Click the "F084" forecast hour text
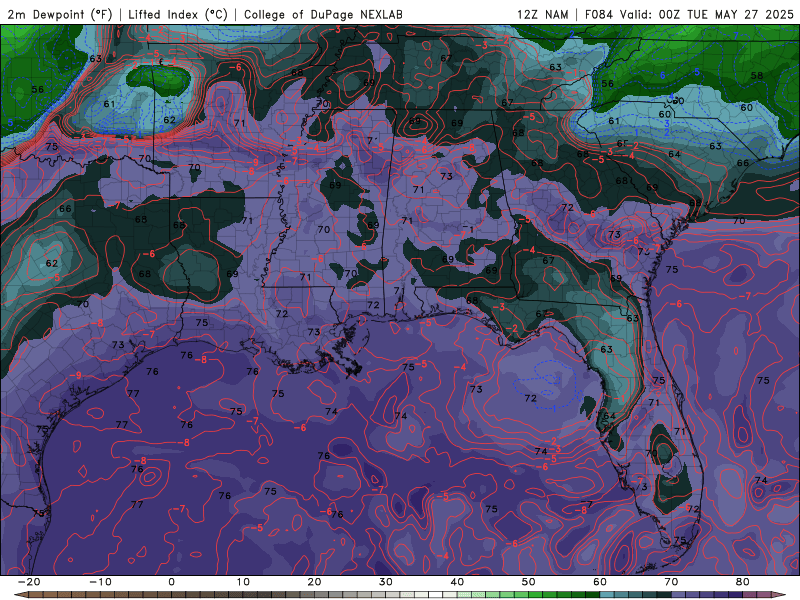 coord(598,14)
